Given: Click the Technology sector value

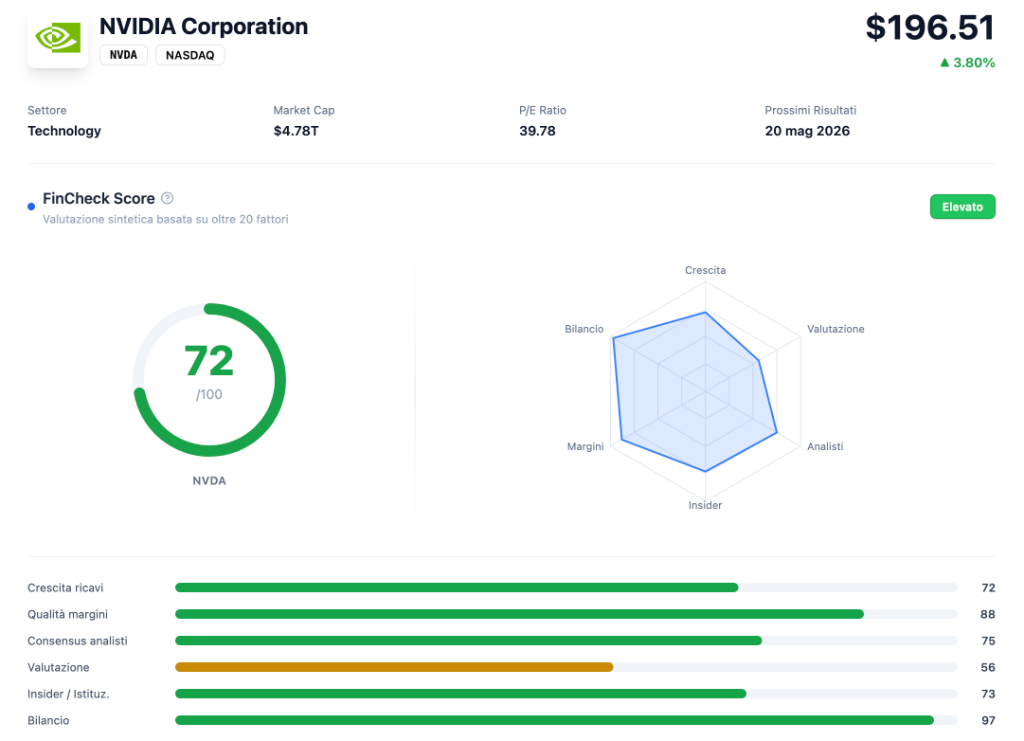Looking at the screenshot, I should (64, 131).
